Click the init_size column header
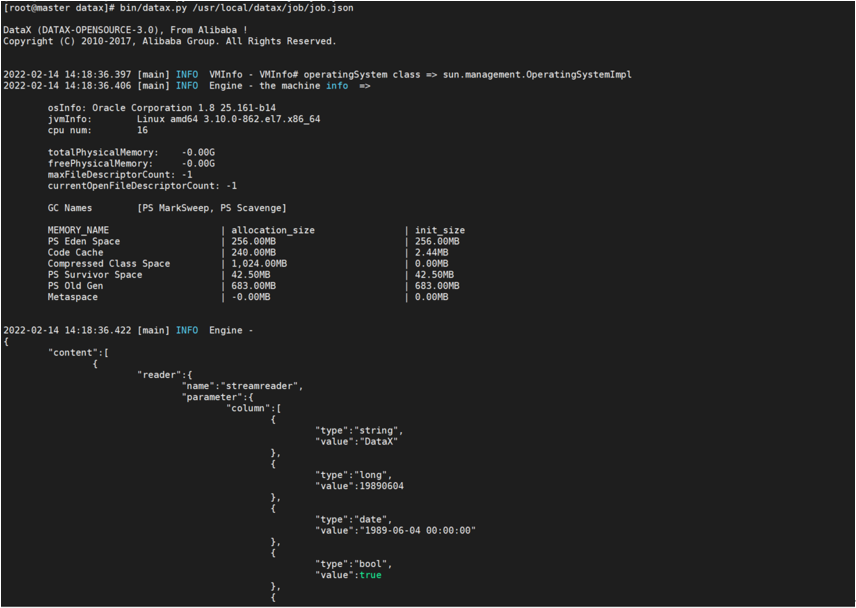 [439, 230]
